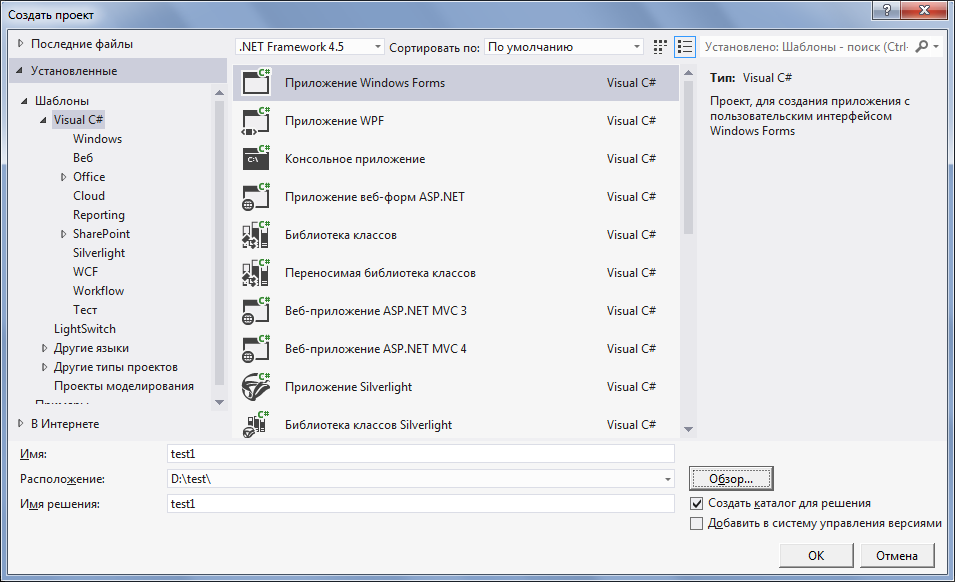The image size is (955, 582).
Task: Expand 'Последние файлы' section
Action: coord(21,43)
